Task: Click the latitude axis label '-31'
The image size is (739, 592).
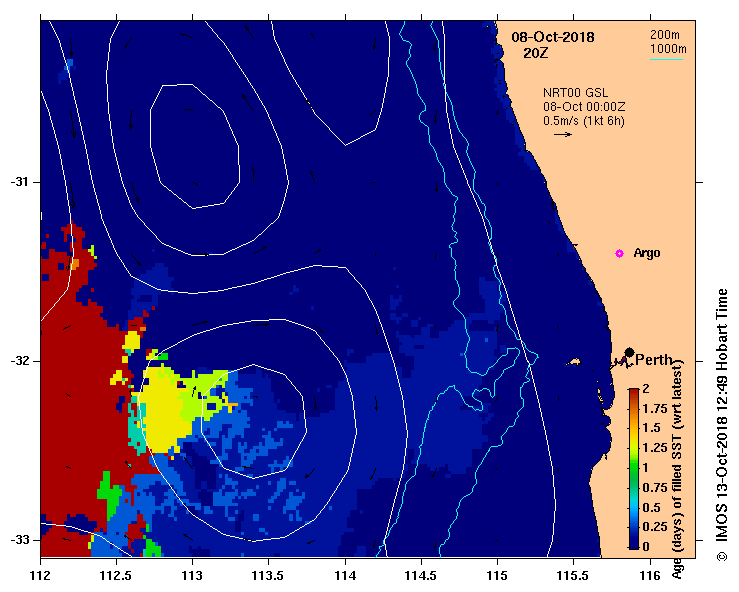Action: coord(19,181)
